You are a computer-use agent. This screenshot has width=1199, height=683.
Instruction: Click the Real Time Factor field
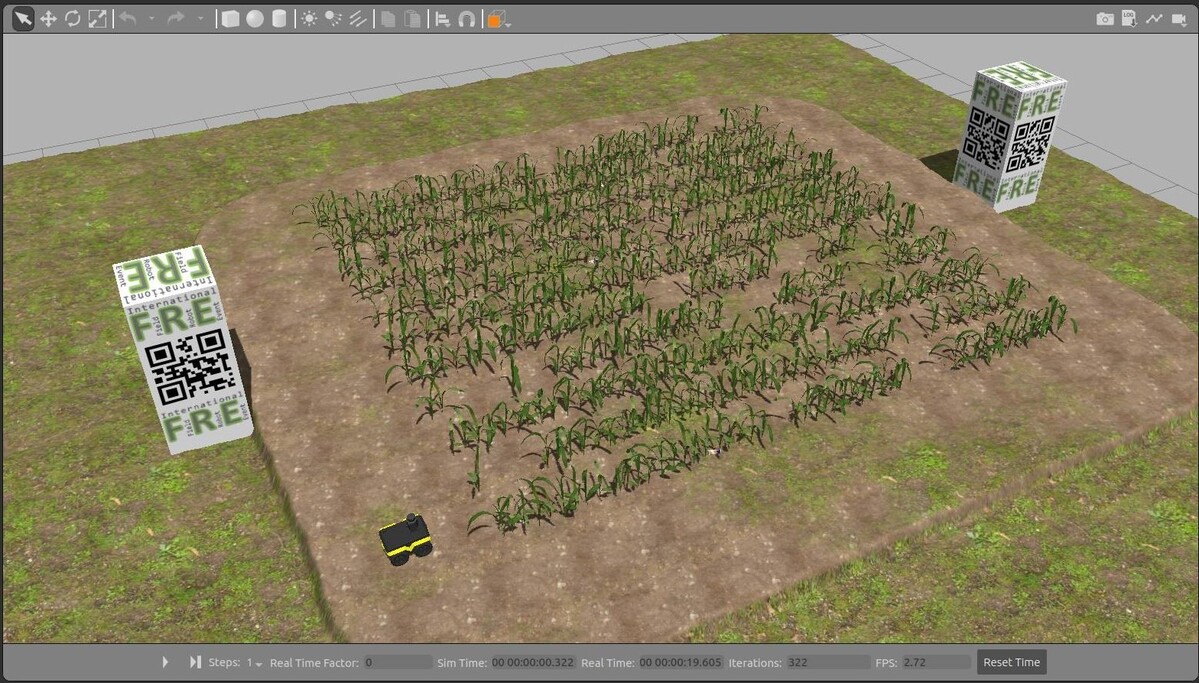(x=398, y=662)
